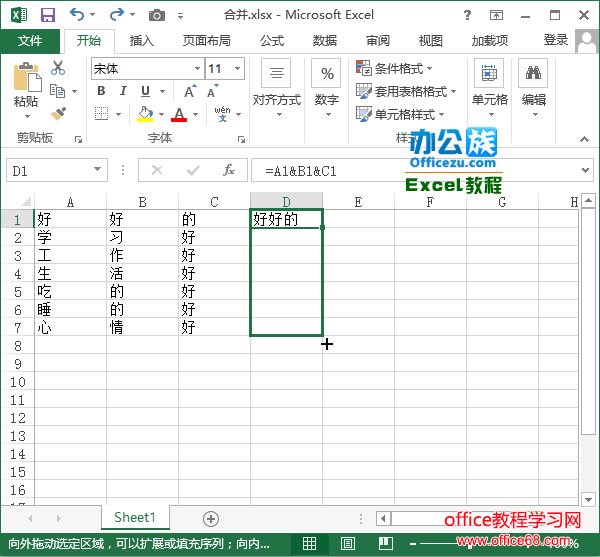Redo the last undone action
The height and width of the screenshot is (557, 600).
[116, 15]
